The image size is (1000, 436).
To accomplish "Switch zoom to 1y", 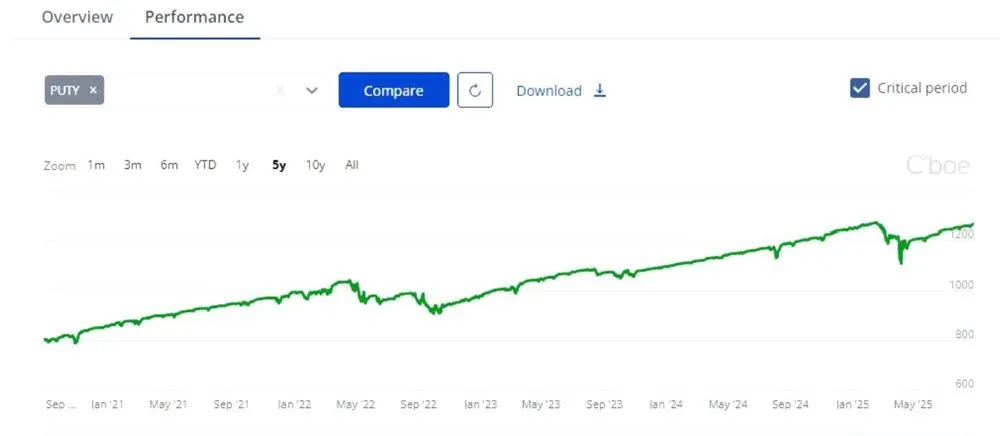I will [x=242, y=165].
